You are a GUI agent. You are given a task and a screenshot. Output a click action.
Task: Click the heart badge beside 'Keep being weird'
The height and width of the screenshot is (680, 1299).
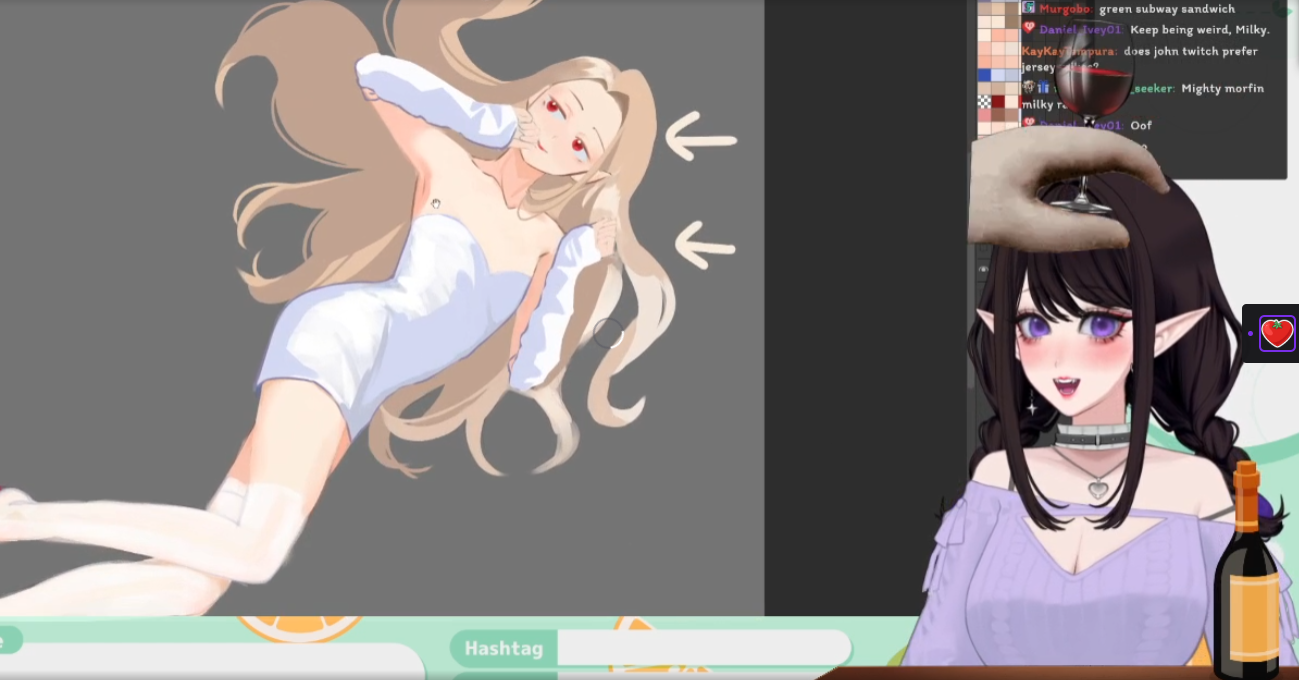tap(1029, 27)
